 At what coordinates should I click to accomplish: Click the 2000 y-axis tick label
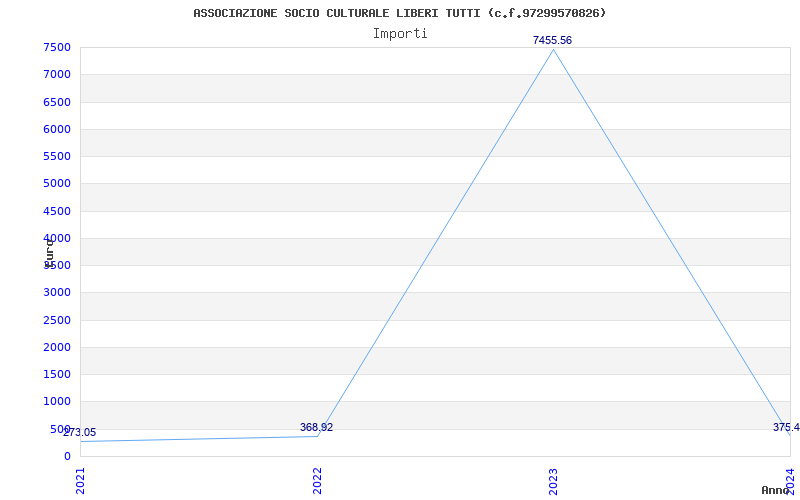(x=57, y=347)
